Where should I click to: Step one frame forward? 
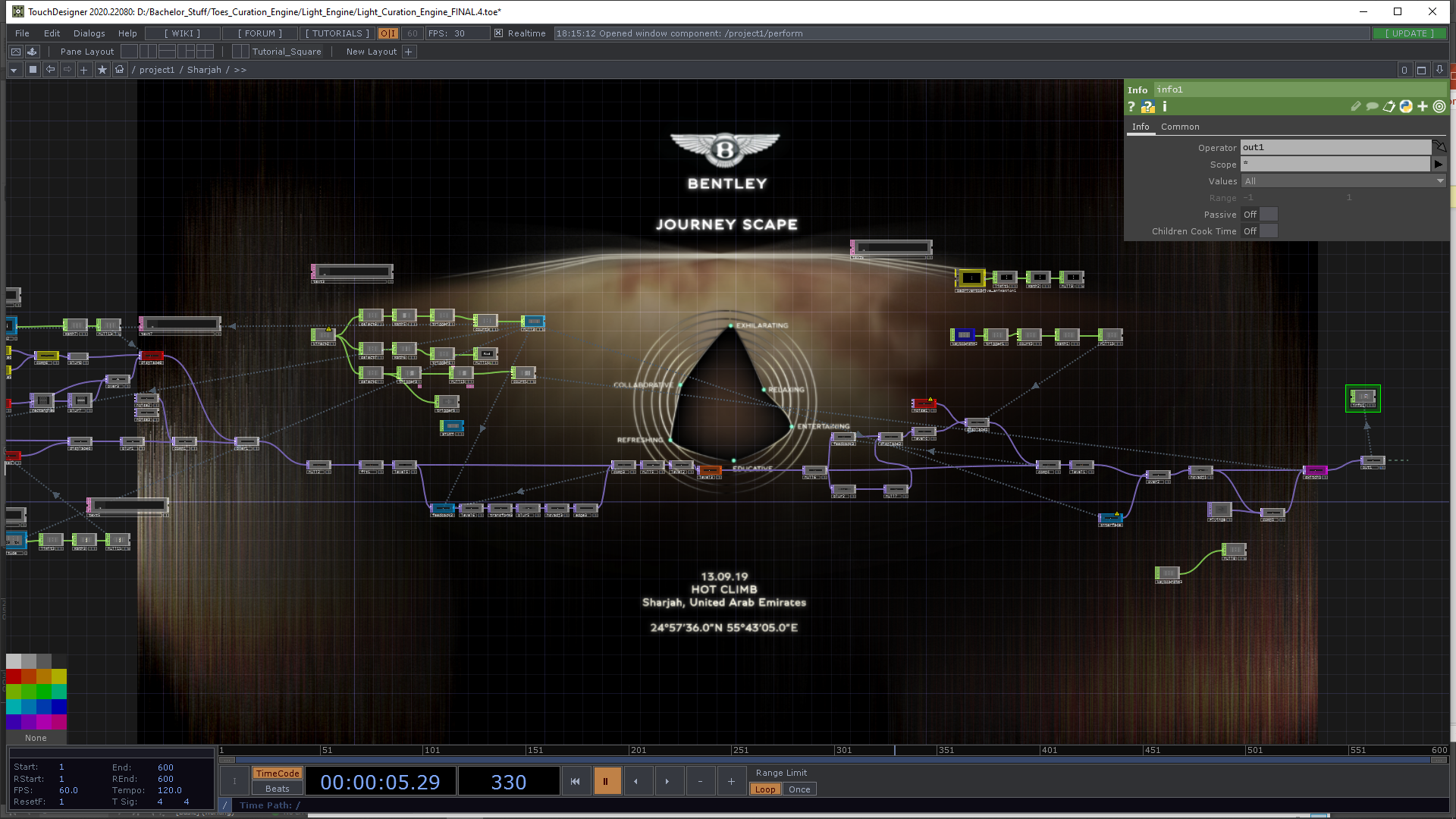pos(668,781)
